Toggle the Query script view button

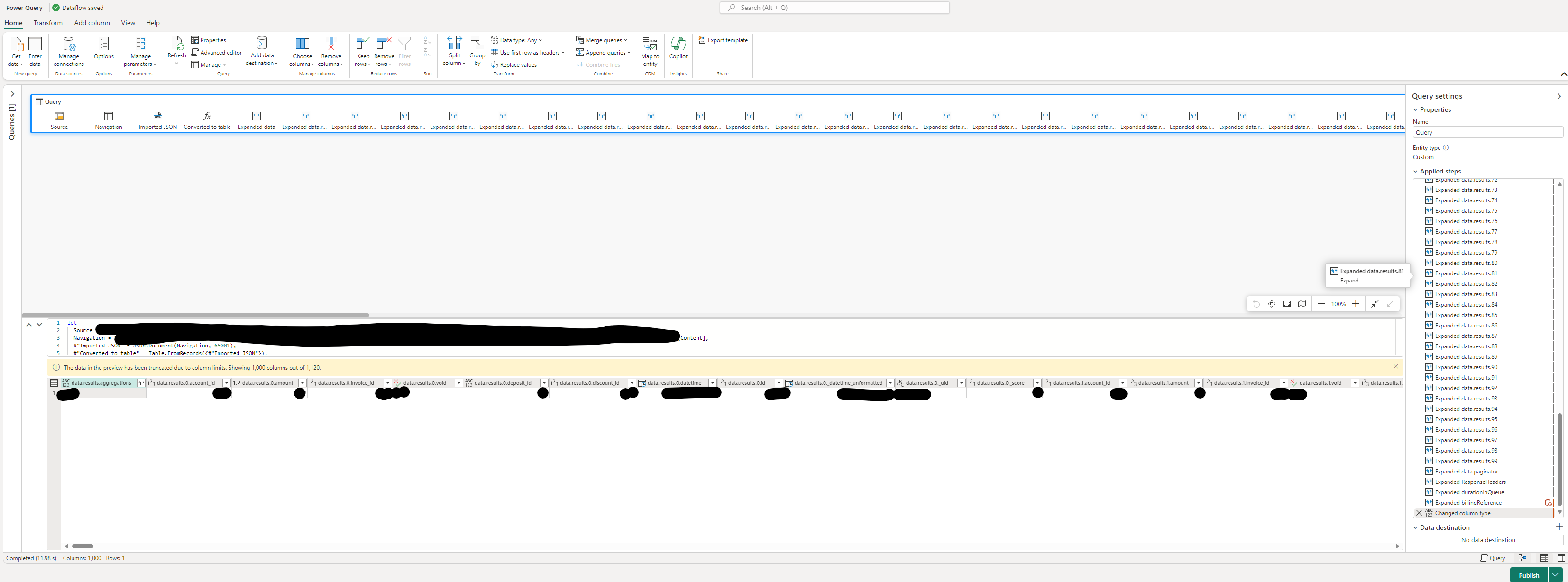click(x=1493, y=558)
